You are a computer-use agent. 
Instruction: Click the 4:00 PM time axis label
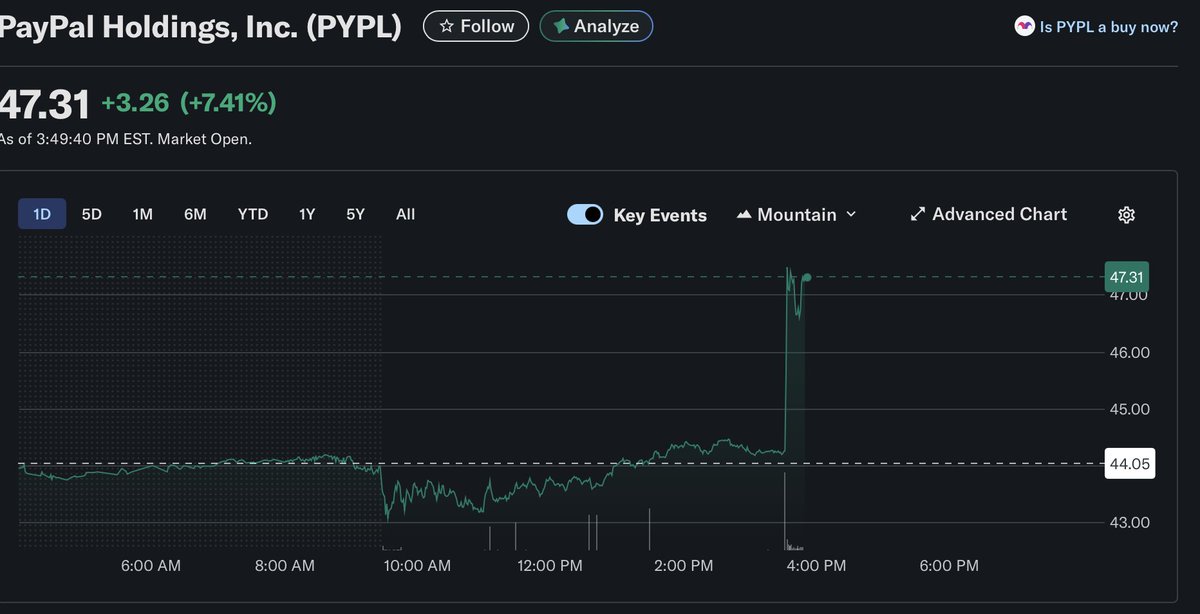tap(815, 566)
